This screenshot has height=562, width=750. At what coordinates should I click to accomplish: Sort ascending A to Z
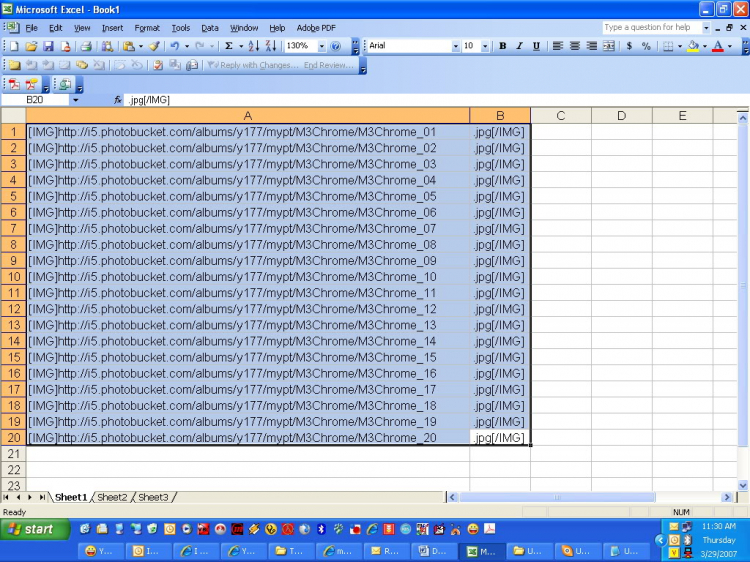tap(254, 46)
